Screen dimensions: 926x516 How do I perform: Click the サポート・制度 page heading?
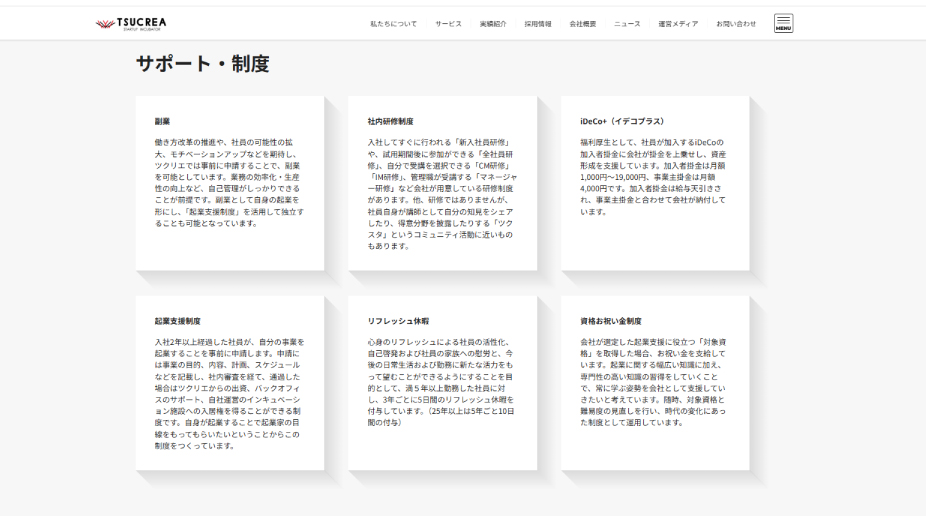click(x=203, y=64)
